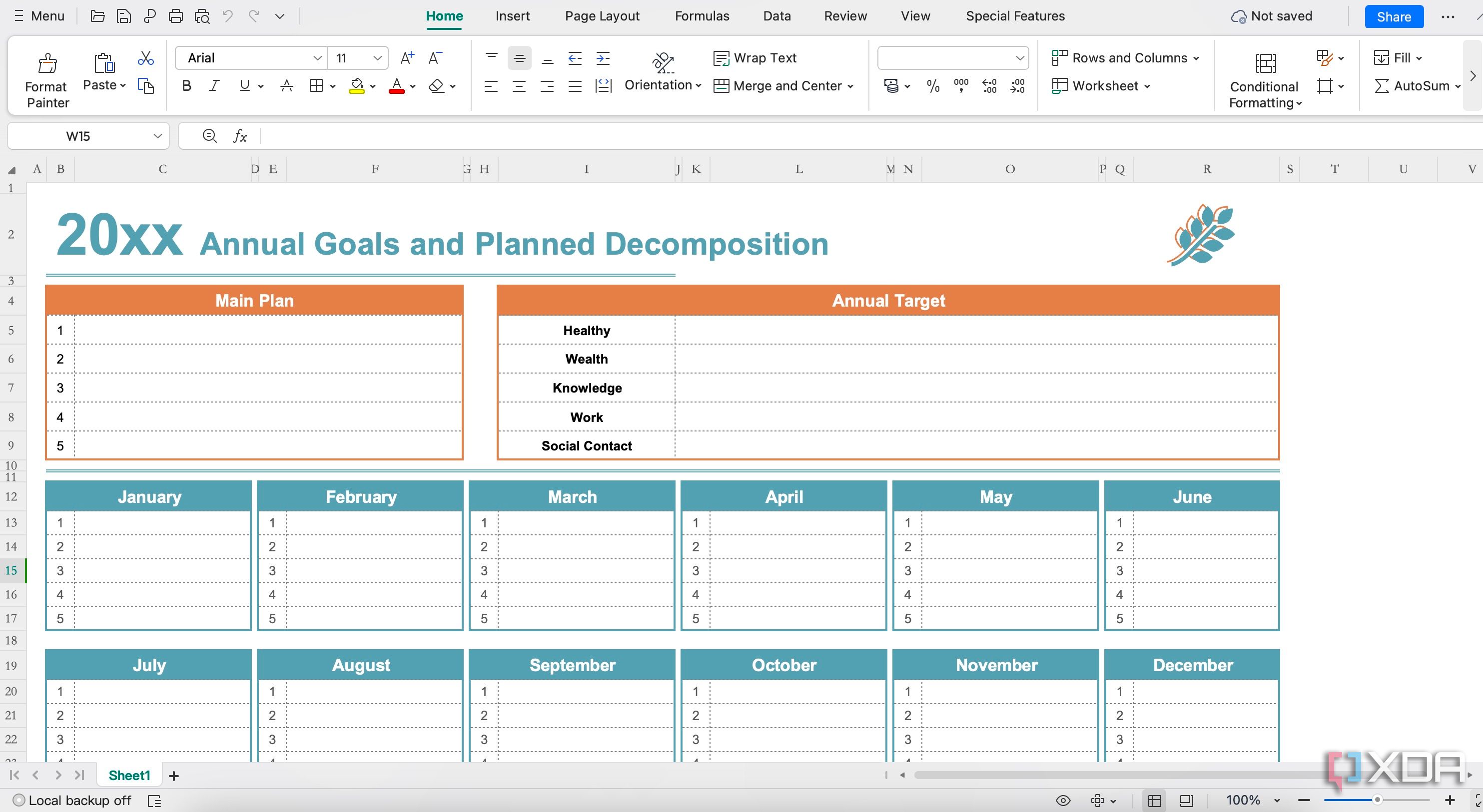Screen dimensions: 1483x812
Task: Switch to the Formulas tab
Action: [x=702, y=16]
